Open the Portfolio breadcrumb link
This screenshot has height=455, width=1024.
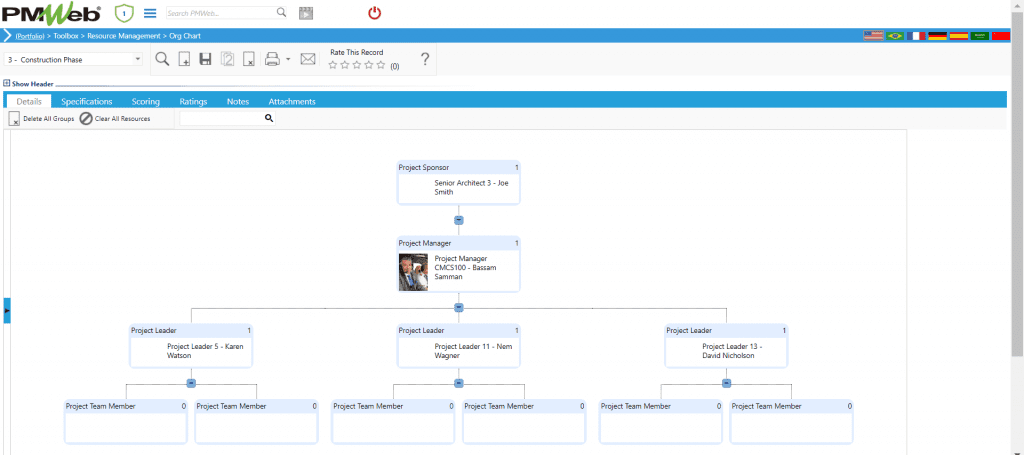tap(29, 36)
